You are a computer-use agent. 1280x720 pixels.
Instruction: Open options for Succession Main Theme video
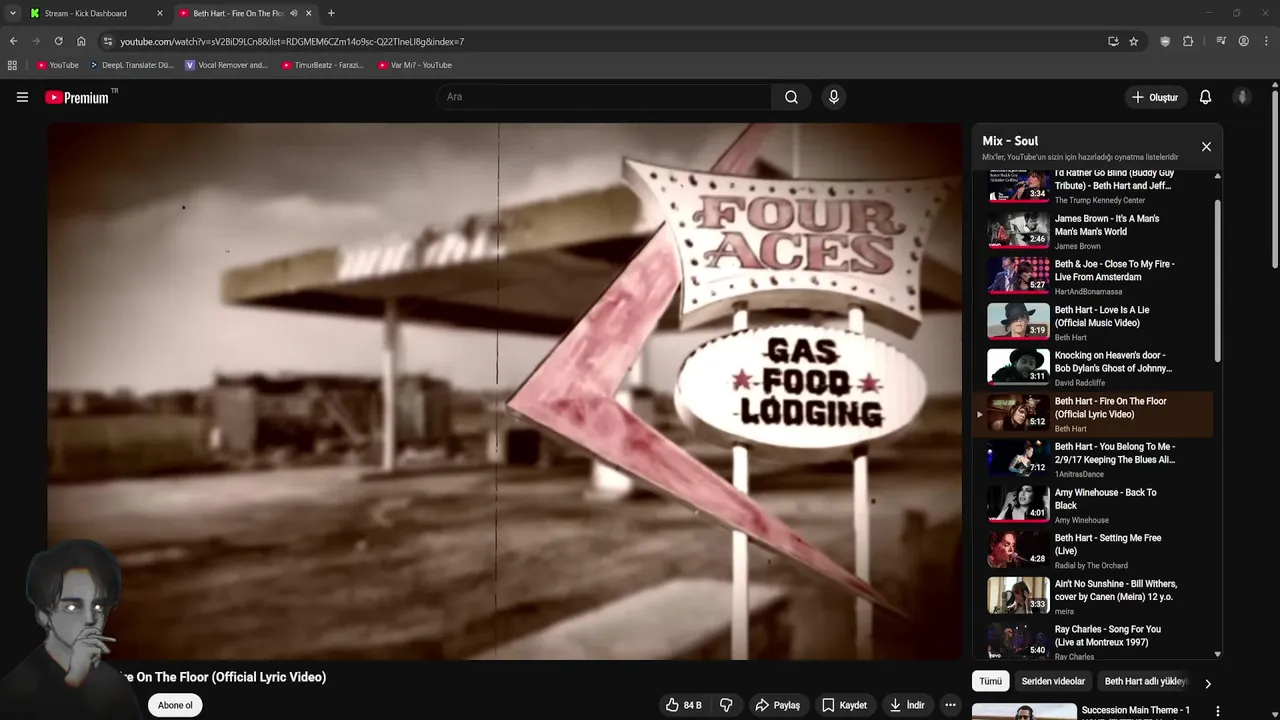(1217, 711)
